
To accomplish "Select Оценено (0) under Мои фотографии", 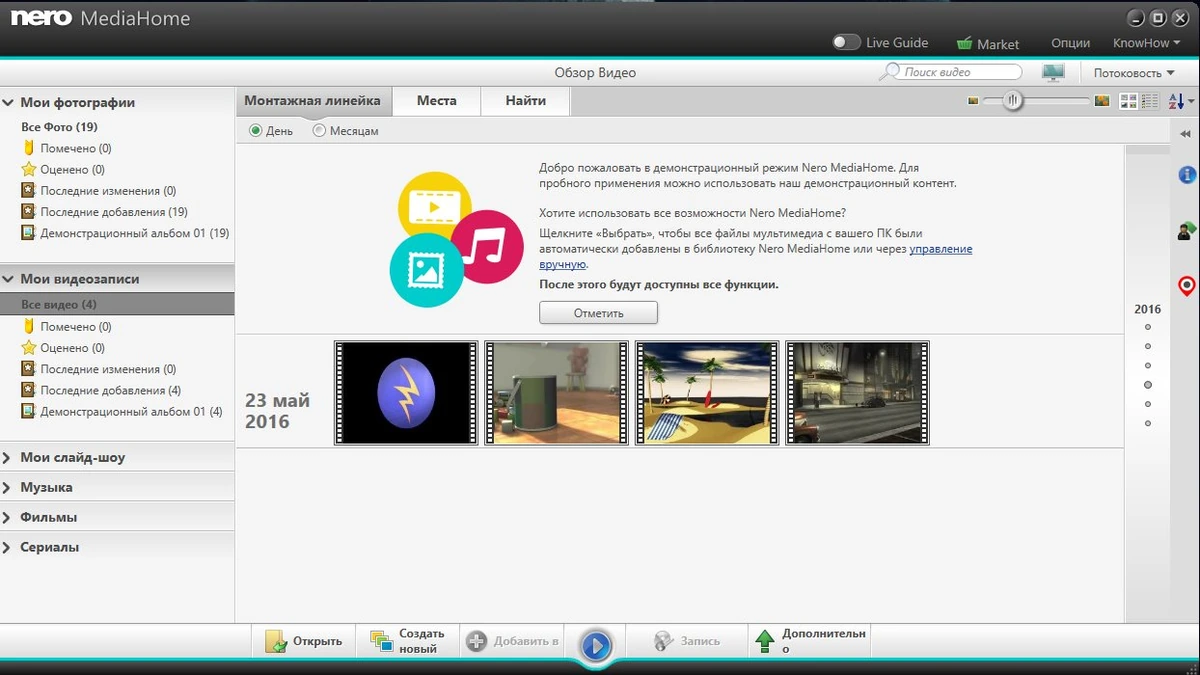I will pyautogui.click(x=63, y=169).
